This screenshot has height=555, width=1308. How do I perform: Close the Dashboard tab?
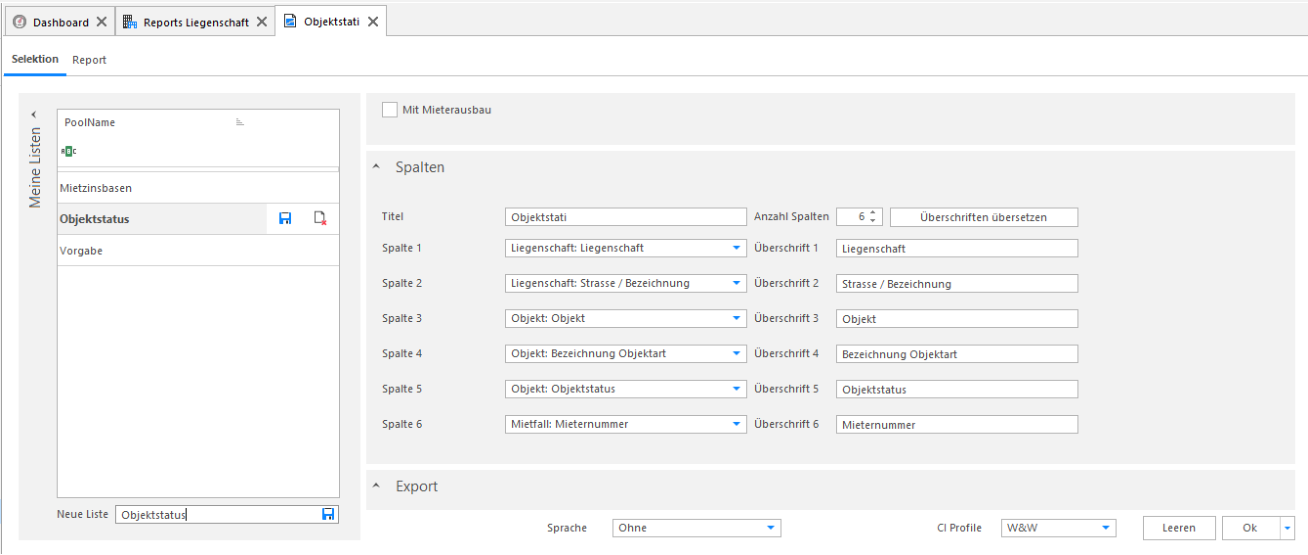(101, 22)
